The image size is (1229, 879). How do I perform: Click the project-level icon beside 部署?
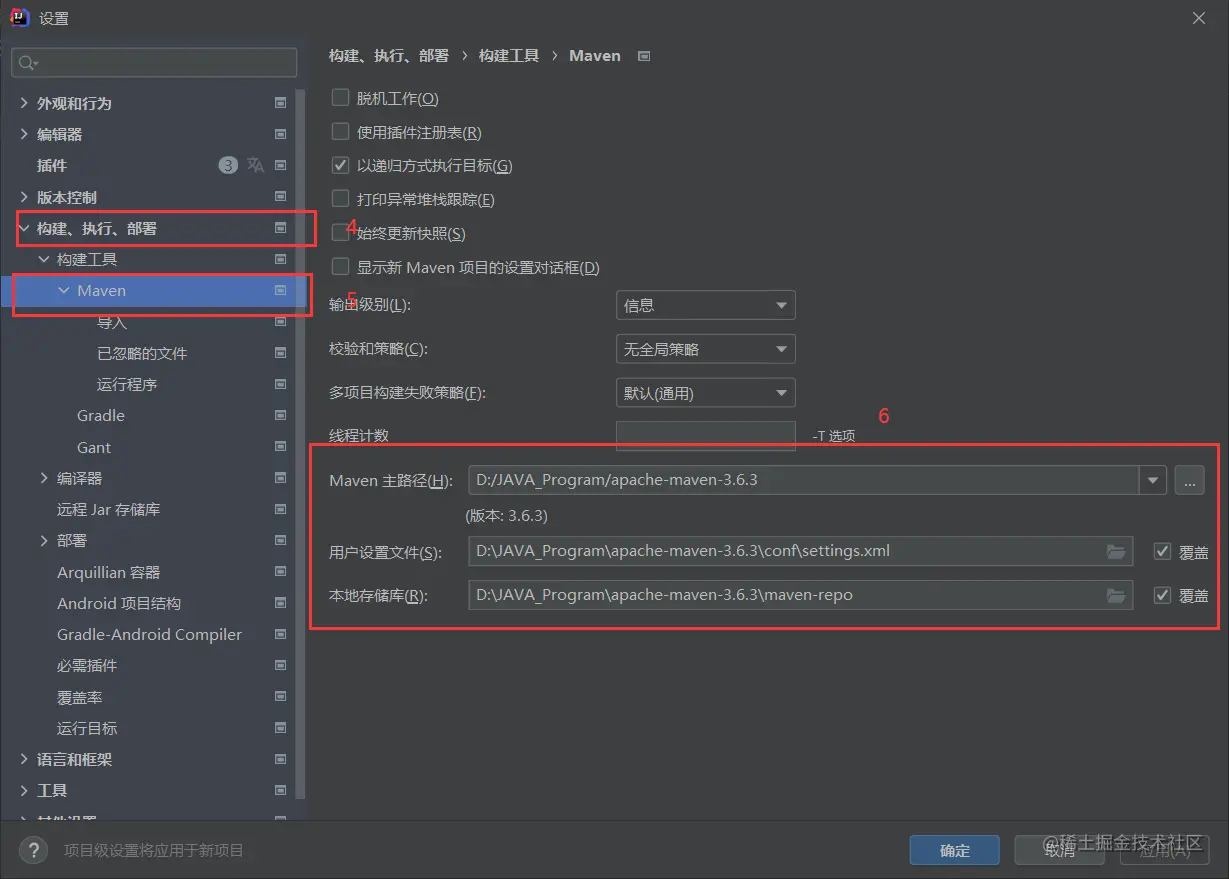281,540
